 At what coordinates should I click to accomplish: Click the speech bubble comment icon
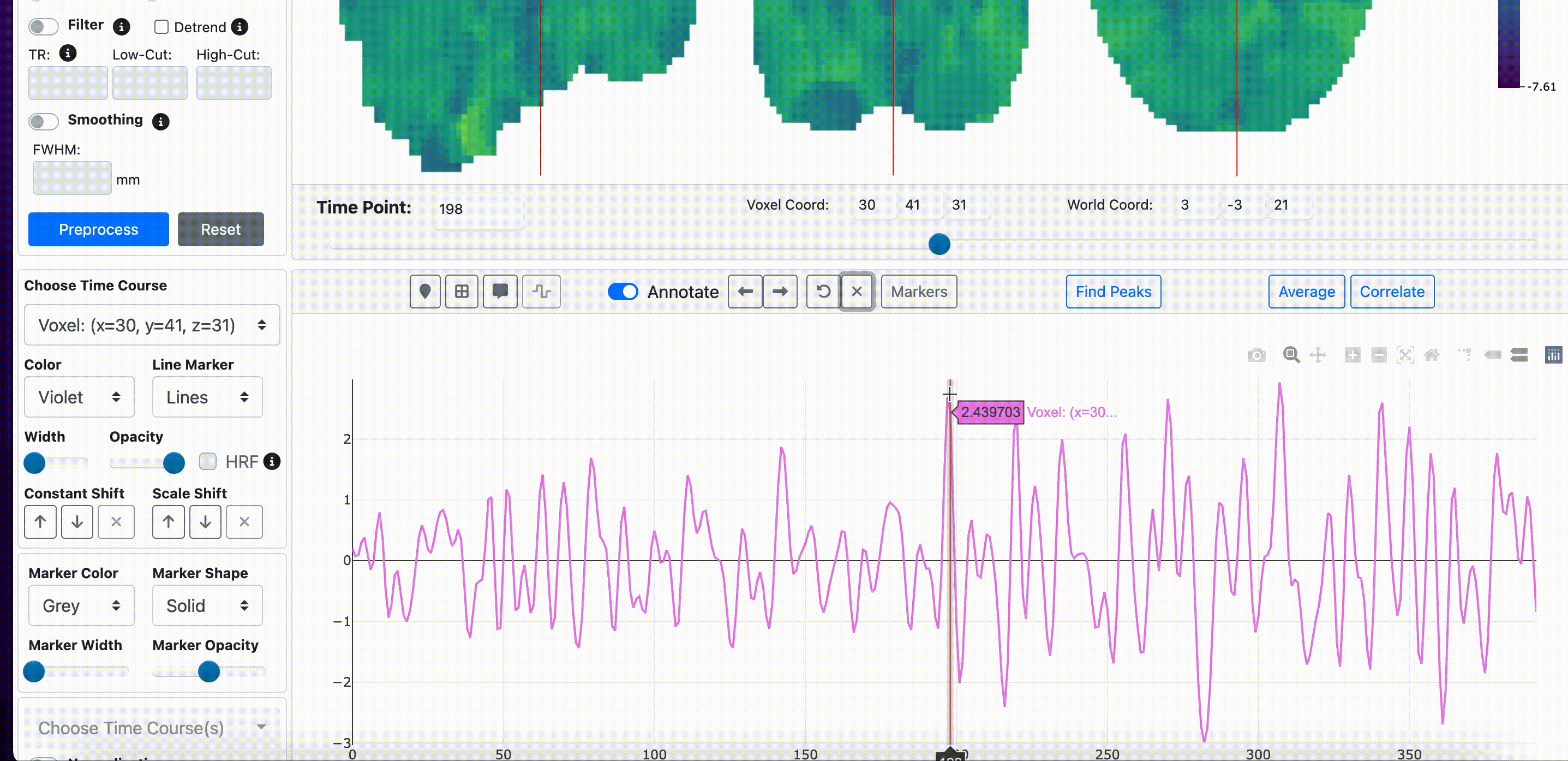tap(500, 291)
